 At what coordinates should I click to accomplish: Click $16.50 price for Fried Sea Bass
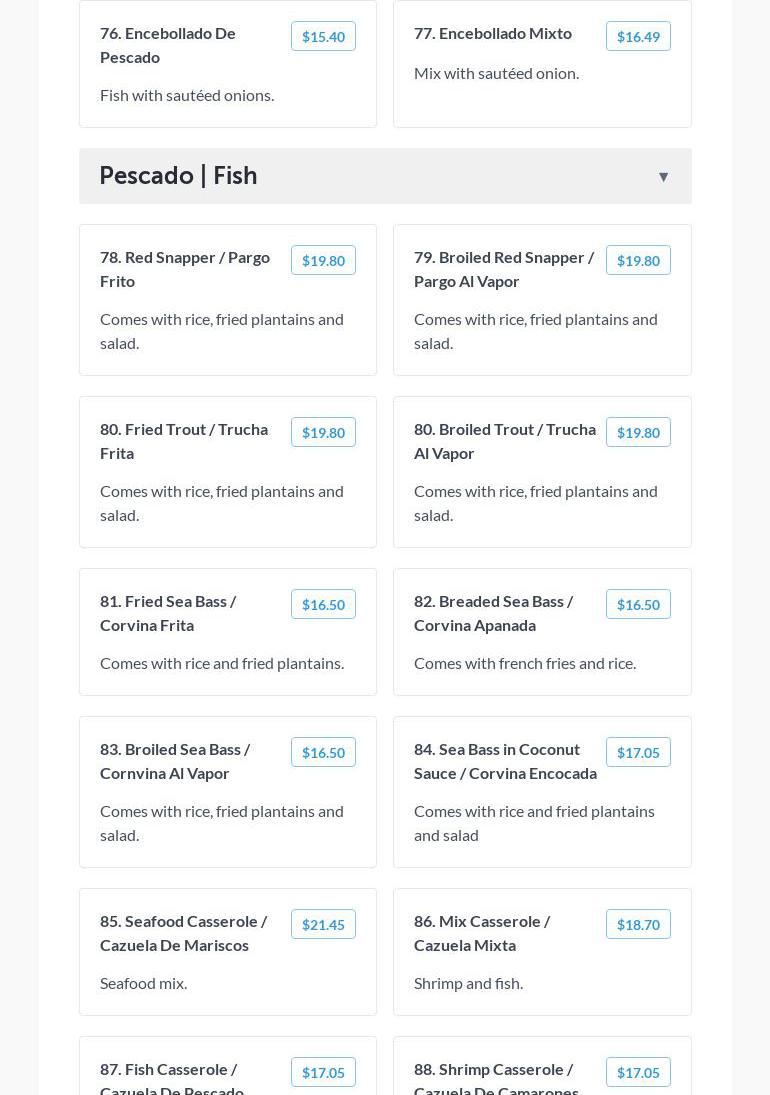coord(323,604)
